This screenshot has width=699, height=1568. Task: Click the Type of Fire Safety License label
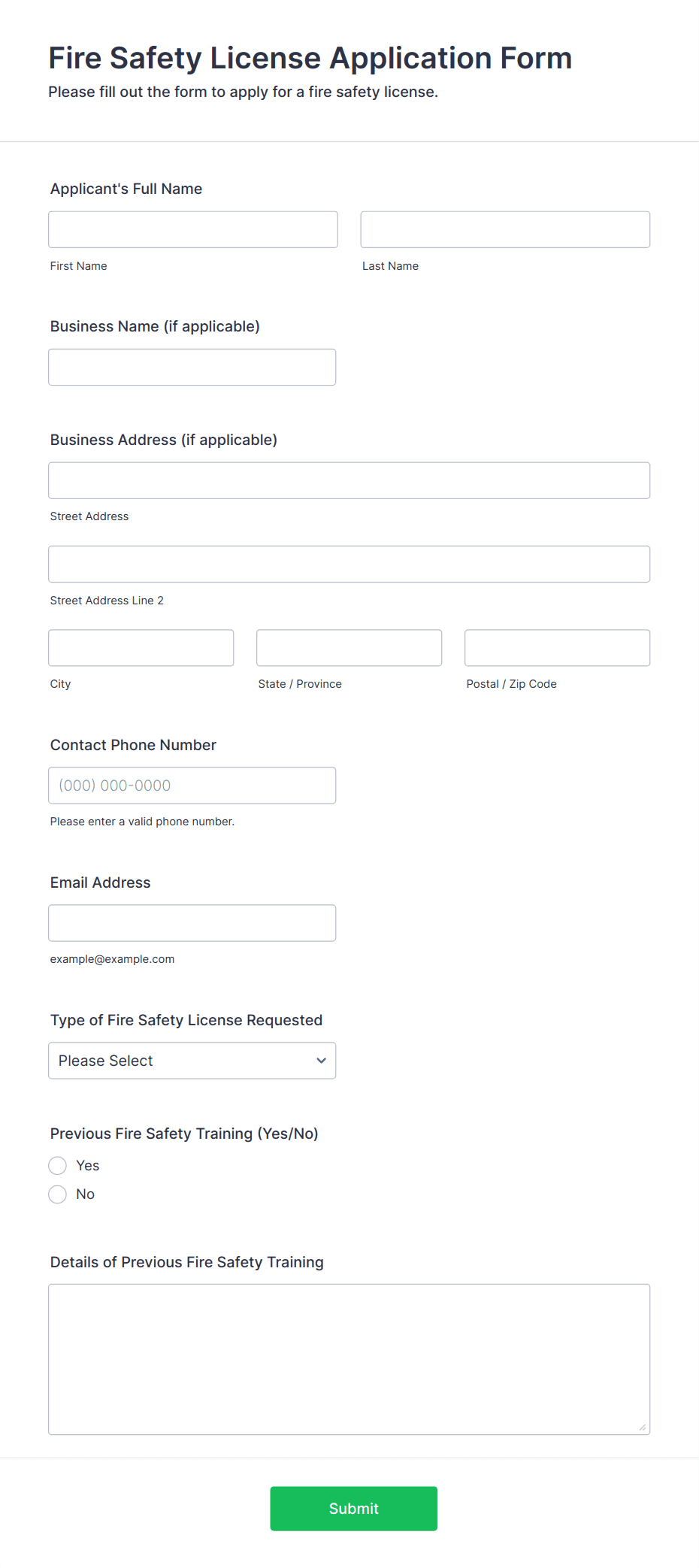pyautogui.click(x=186, y=1020)
